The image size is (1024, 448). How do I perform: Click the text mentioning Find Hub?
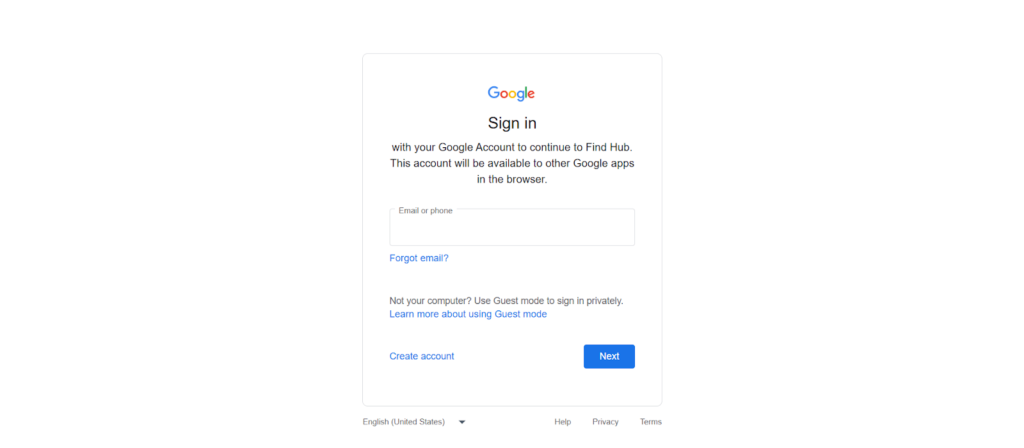point(512,148)
